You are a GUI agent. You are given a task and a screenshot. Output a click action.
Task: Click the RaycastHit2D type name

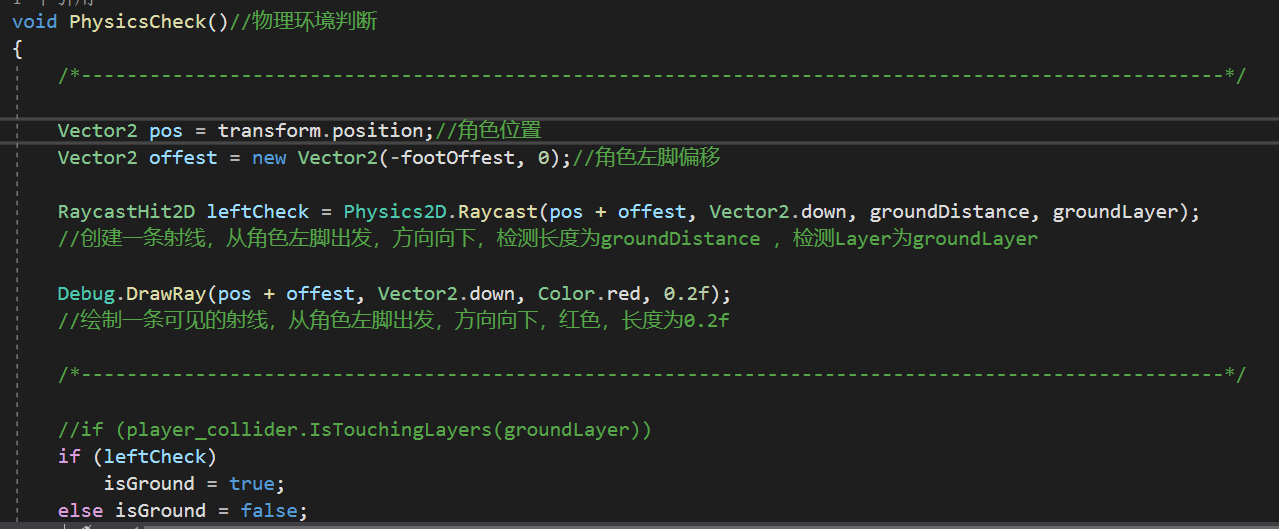[x=126, y=211]
